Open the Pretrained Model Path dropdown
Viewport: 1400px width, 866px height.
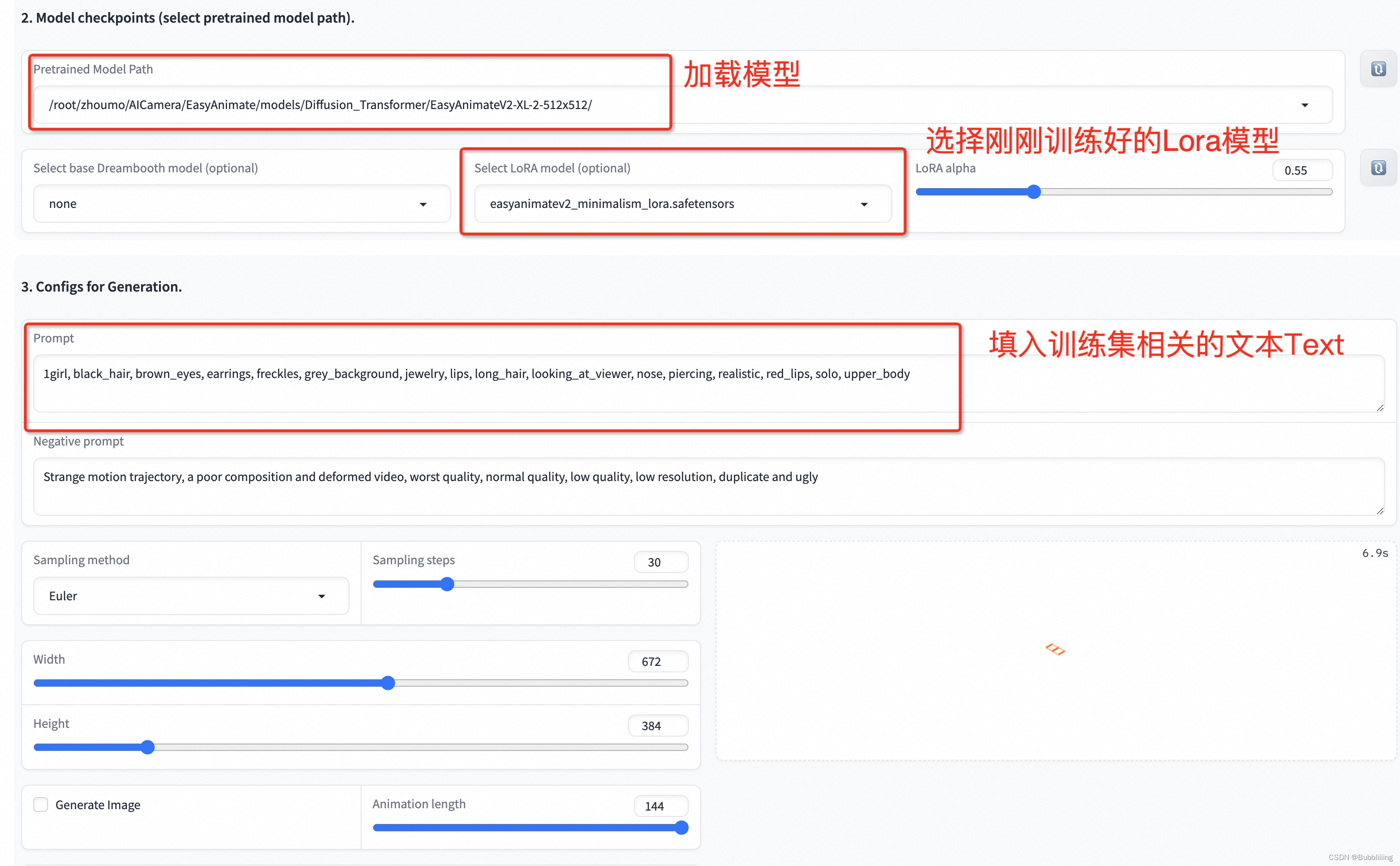point(1304,105)
